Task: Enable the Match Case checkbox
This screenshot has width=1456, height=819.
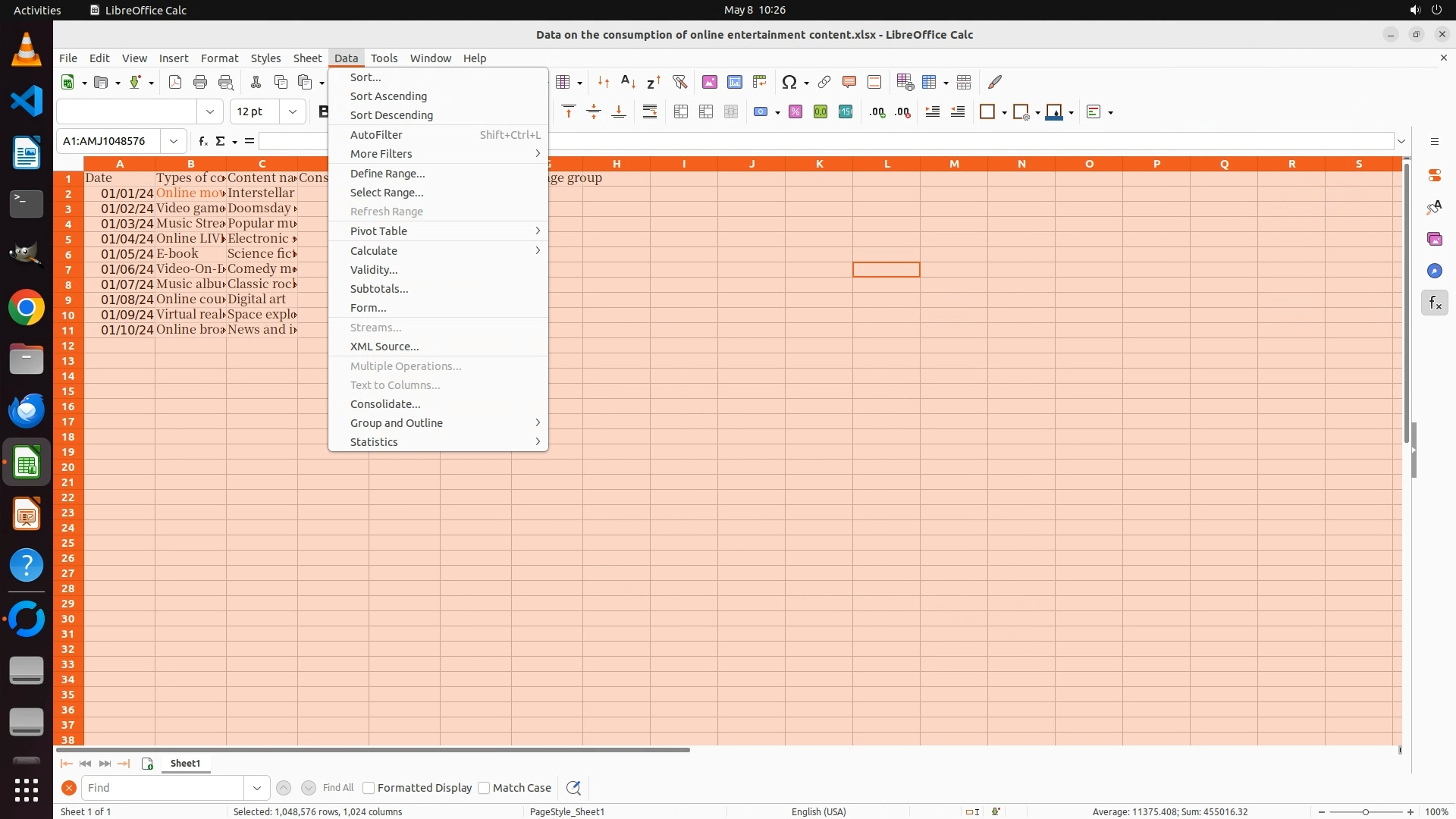Action: pyautogui.click(x=484, y=788)
